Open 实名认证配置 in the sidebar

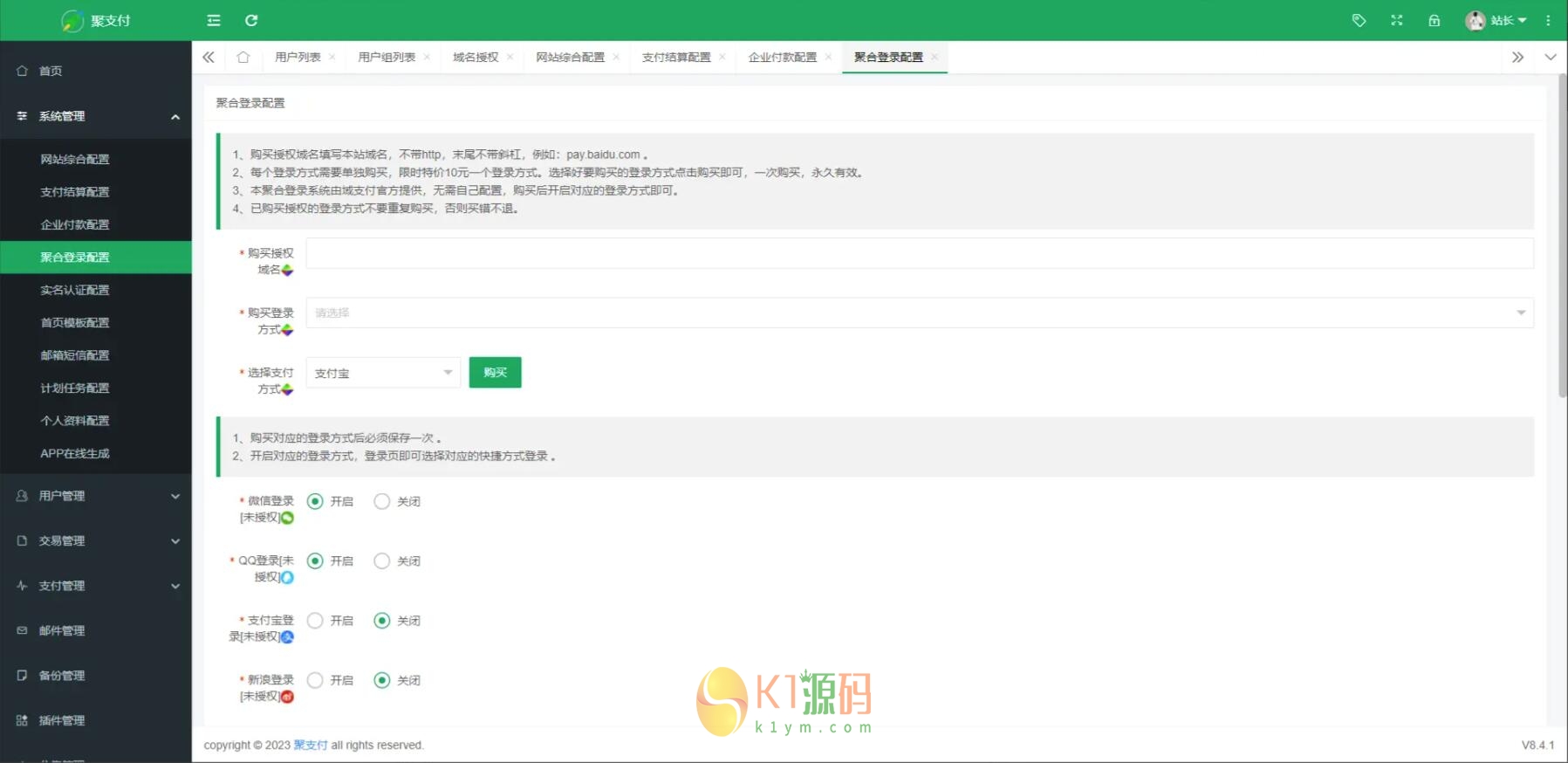tap(75, 290)
